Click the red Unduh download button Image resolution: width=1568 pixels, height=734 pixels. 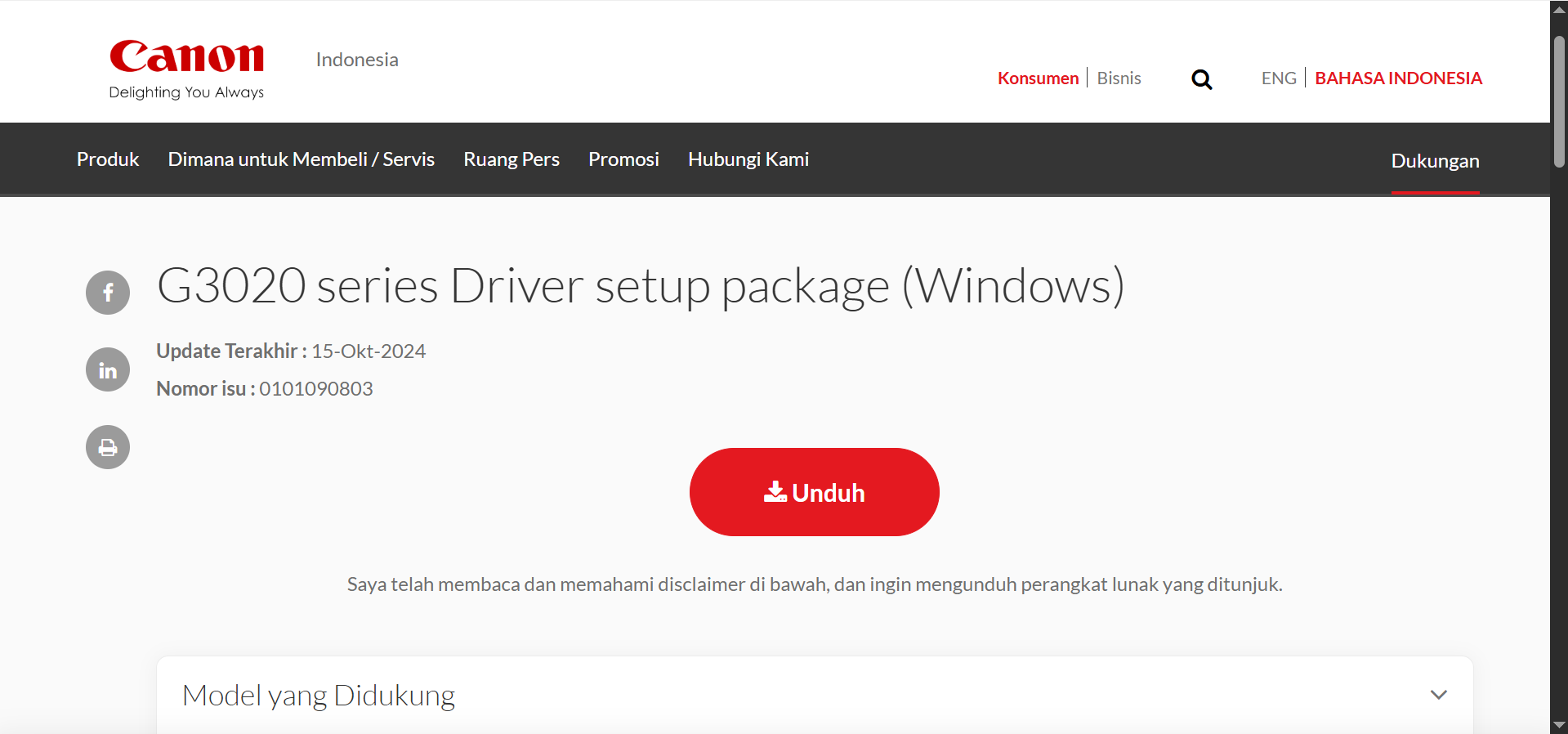tap(814, 492)
